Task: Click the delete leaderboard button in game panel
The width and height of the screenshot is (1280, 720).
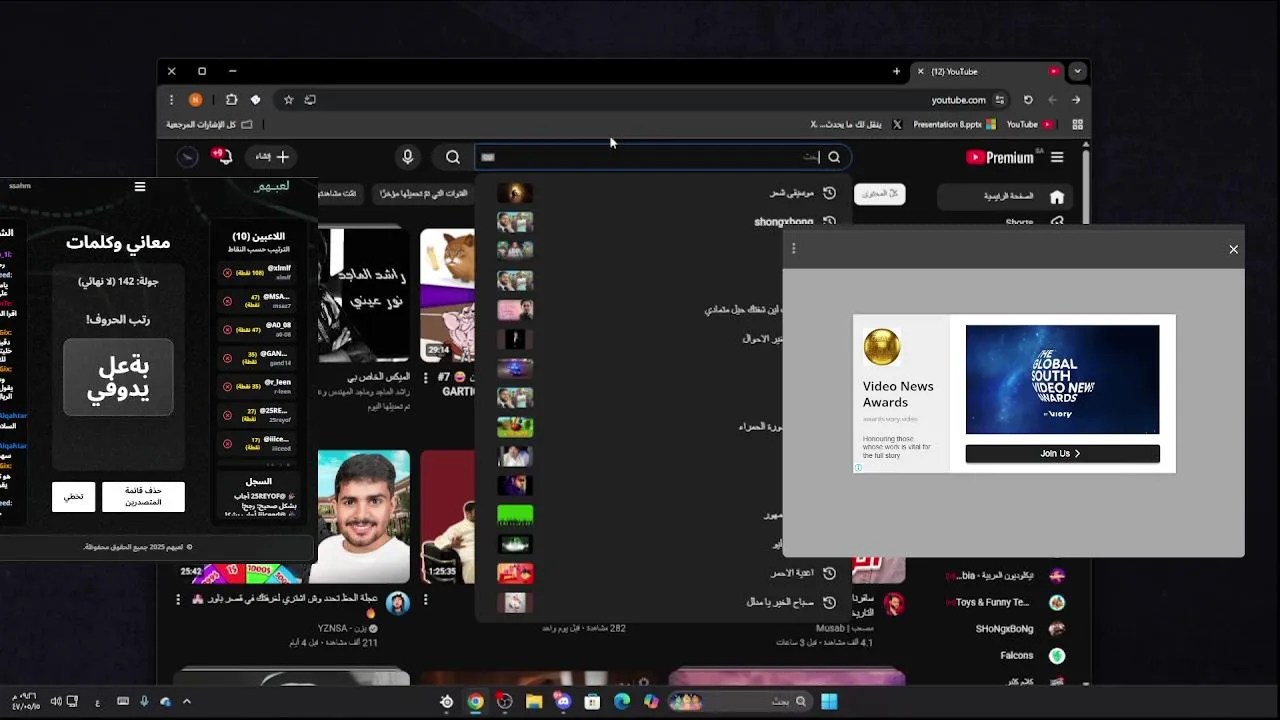Action: coord(143,497)
